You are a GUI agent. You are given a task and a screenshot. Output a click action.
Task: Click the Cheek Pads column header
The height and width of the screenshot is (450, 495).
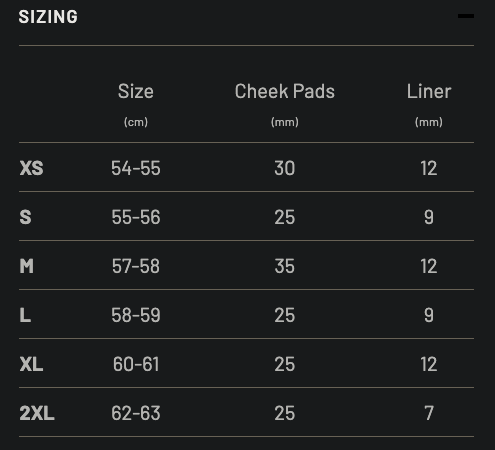(x=285, y=91)
